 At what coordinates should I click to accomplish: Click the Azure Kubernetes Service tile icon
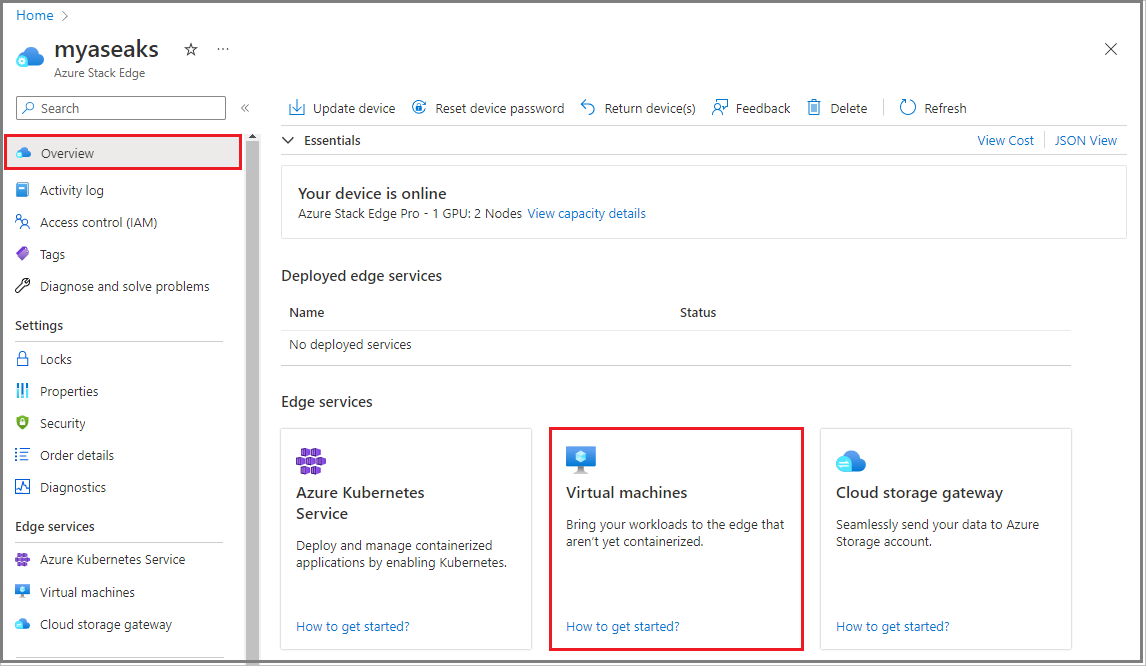(311, 461)
